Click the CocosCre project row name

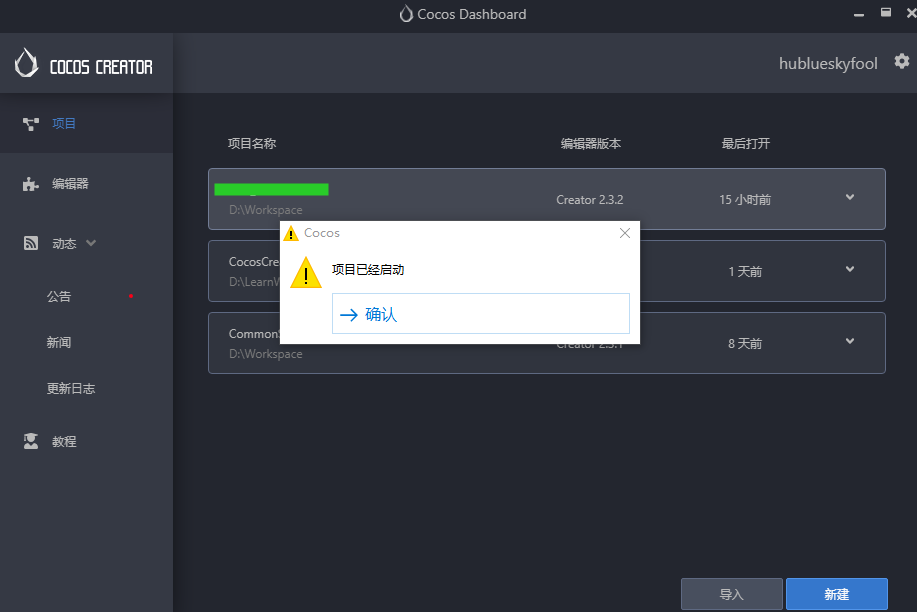[x=254, y=262]
